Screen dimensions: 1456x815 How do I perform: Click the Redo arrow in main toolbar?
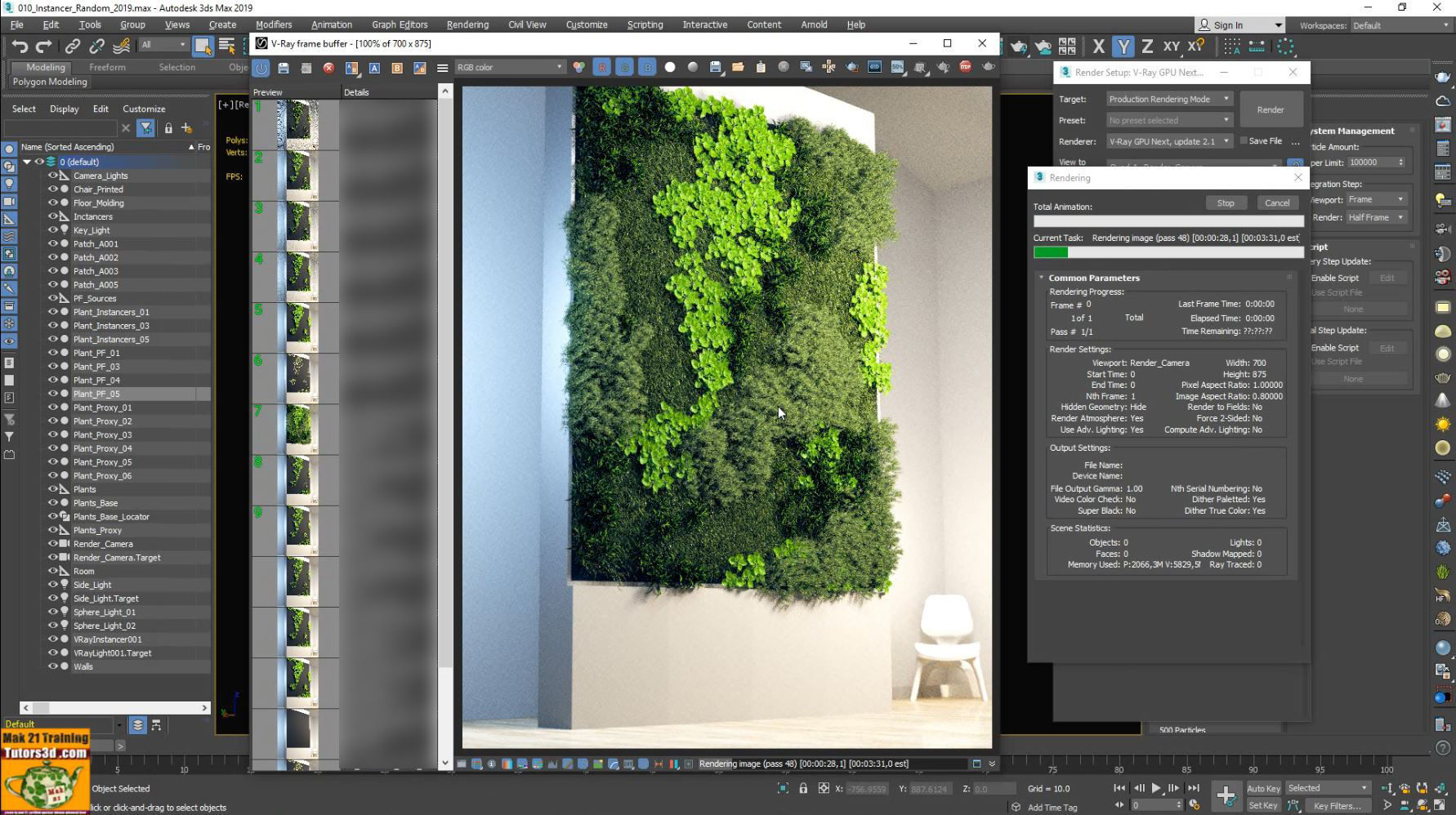(44, 47)
